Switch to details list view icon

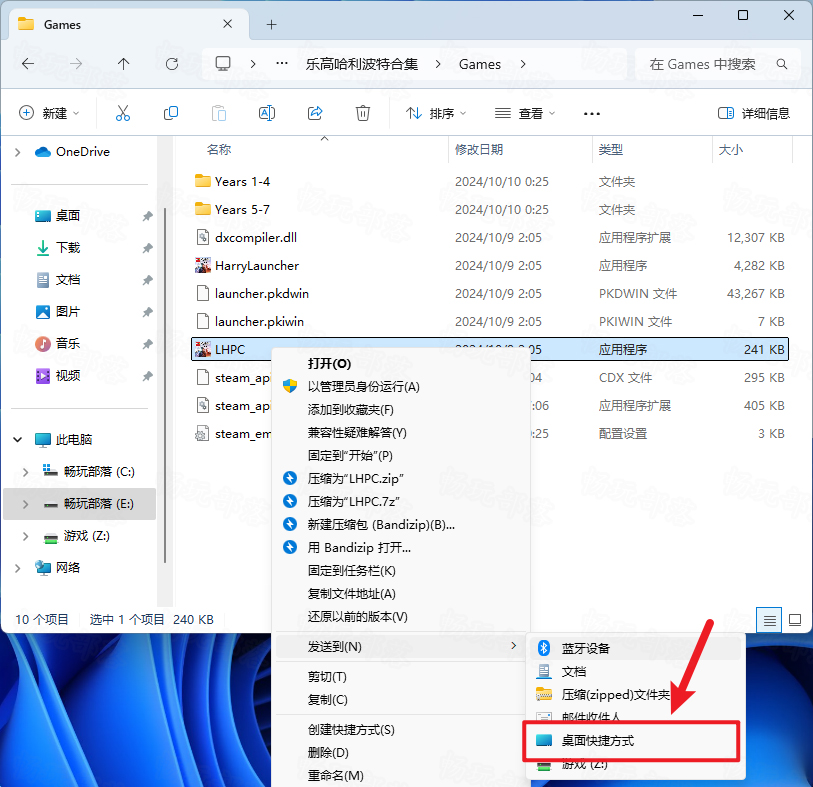[x=769, y=620]
